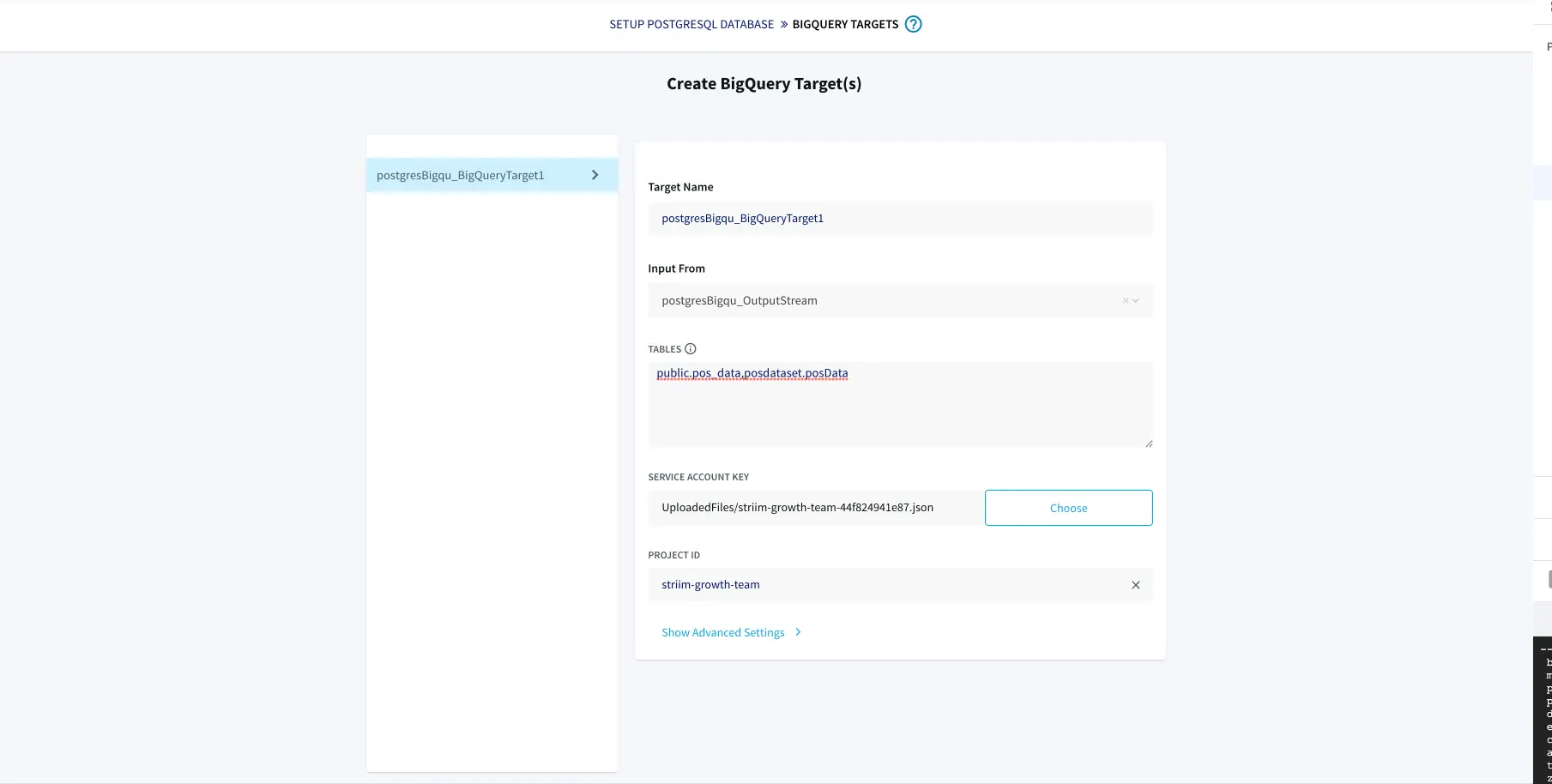Open the postgresBigqu_OutputStream combo box
Image resolution: width=1552 pixels, height=784 pixels.
884,301
